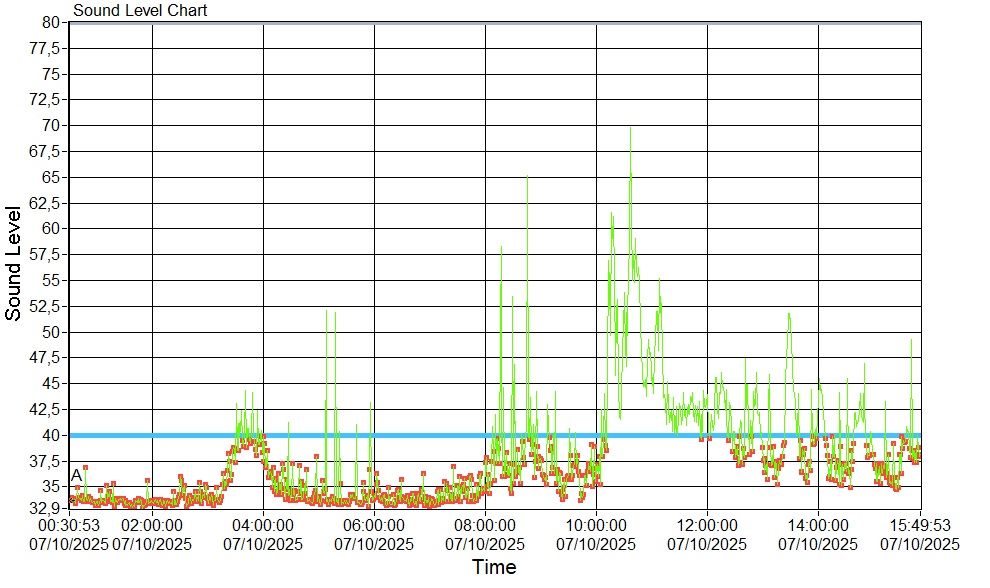The width and height of the screenshot is (990, 588).
Task: Click the 65 dB peak before 09:00:00
Action: pos(527,180)
